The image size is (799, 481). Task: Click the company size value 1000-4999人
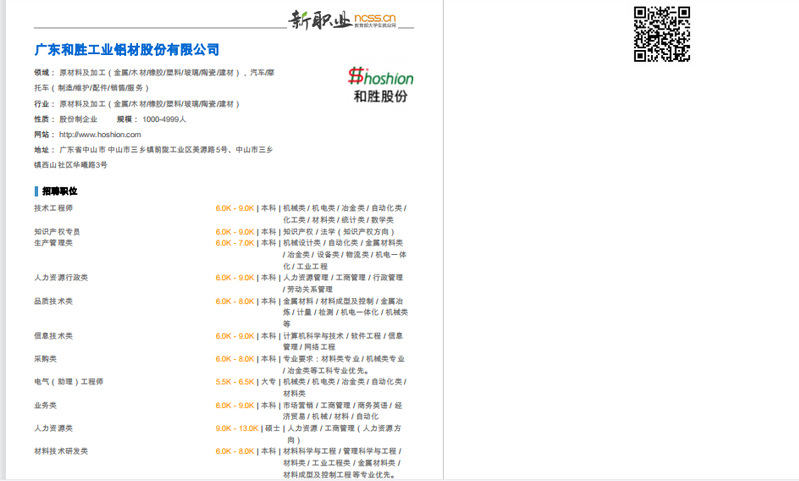pos(164,119)
